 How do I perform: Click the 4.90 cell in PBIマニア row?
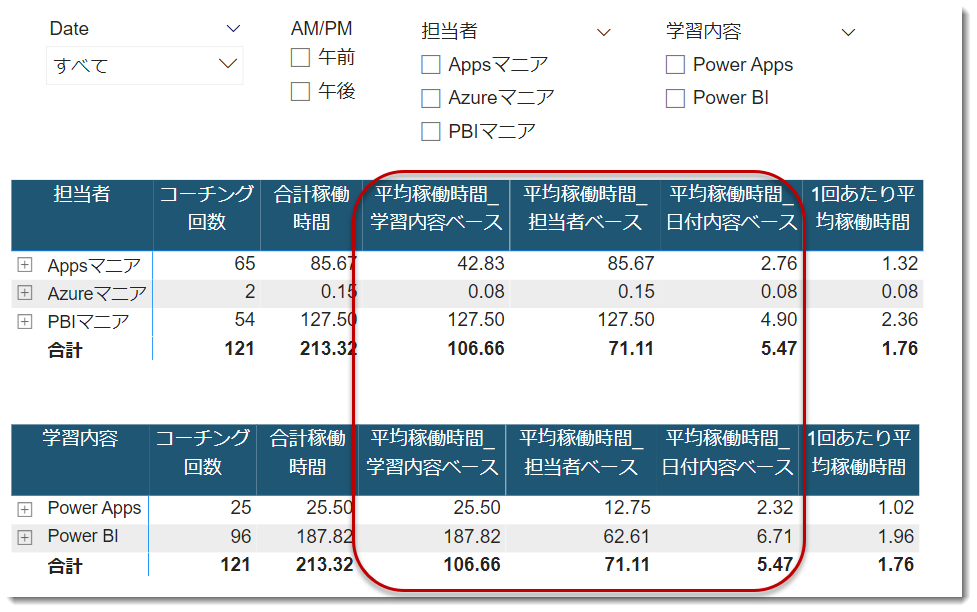(x=779, y=320)
